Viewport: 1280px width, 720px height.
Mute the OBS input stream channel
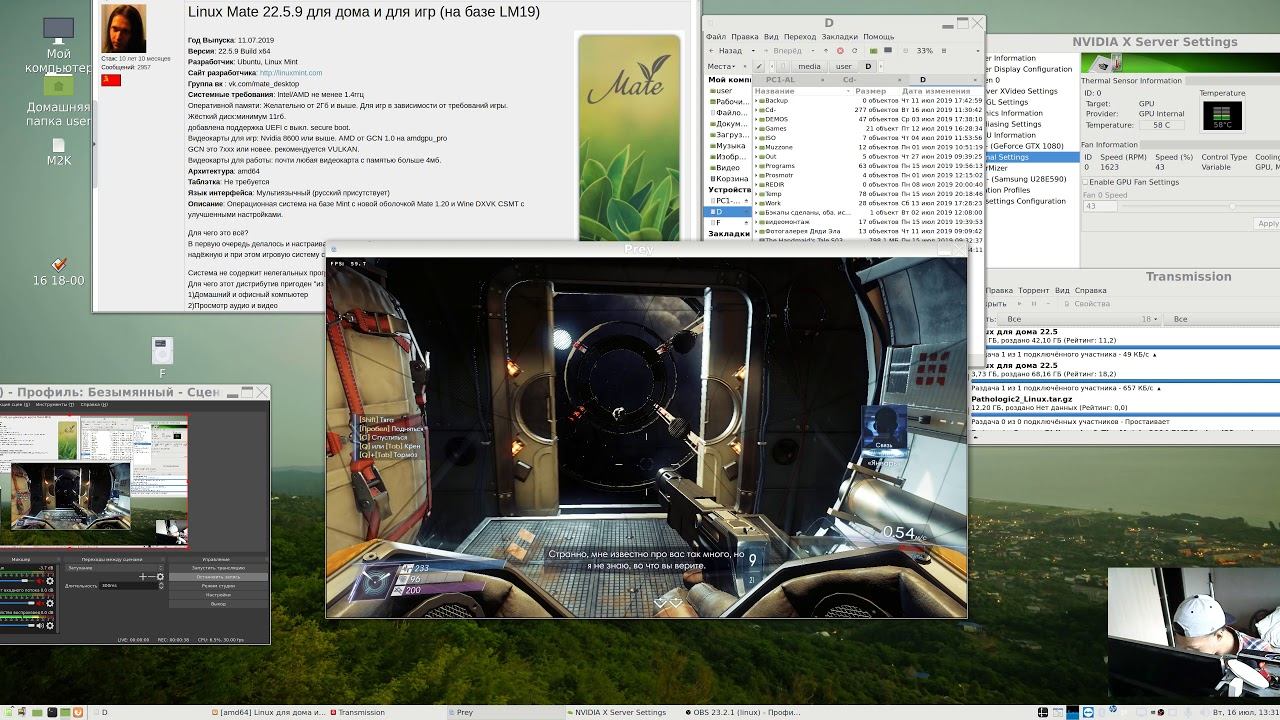[39, 603]
